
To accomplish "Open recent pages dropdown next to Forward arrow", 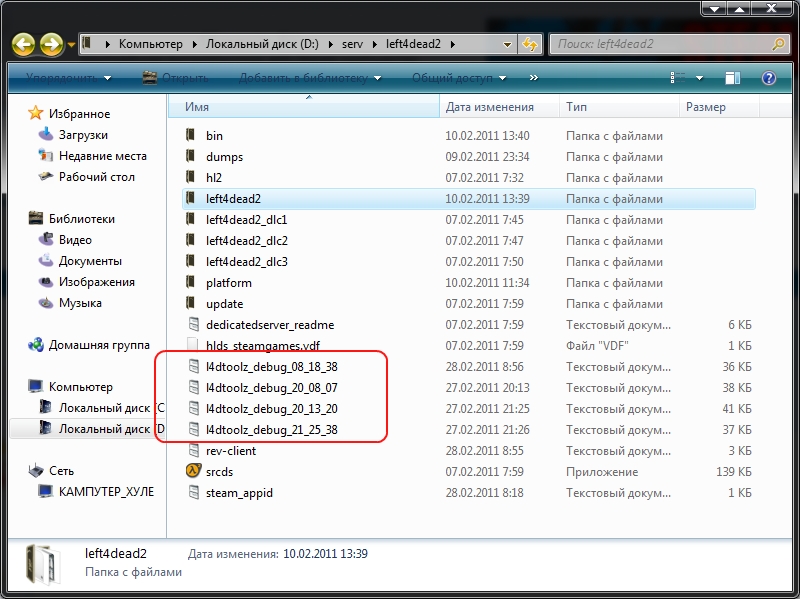I will [x=71, y=45].
